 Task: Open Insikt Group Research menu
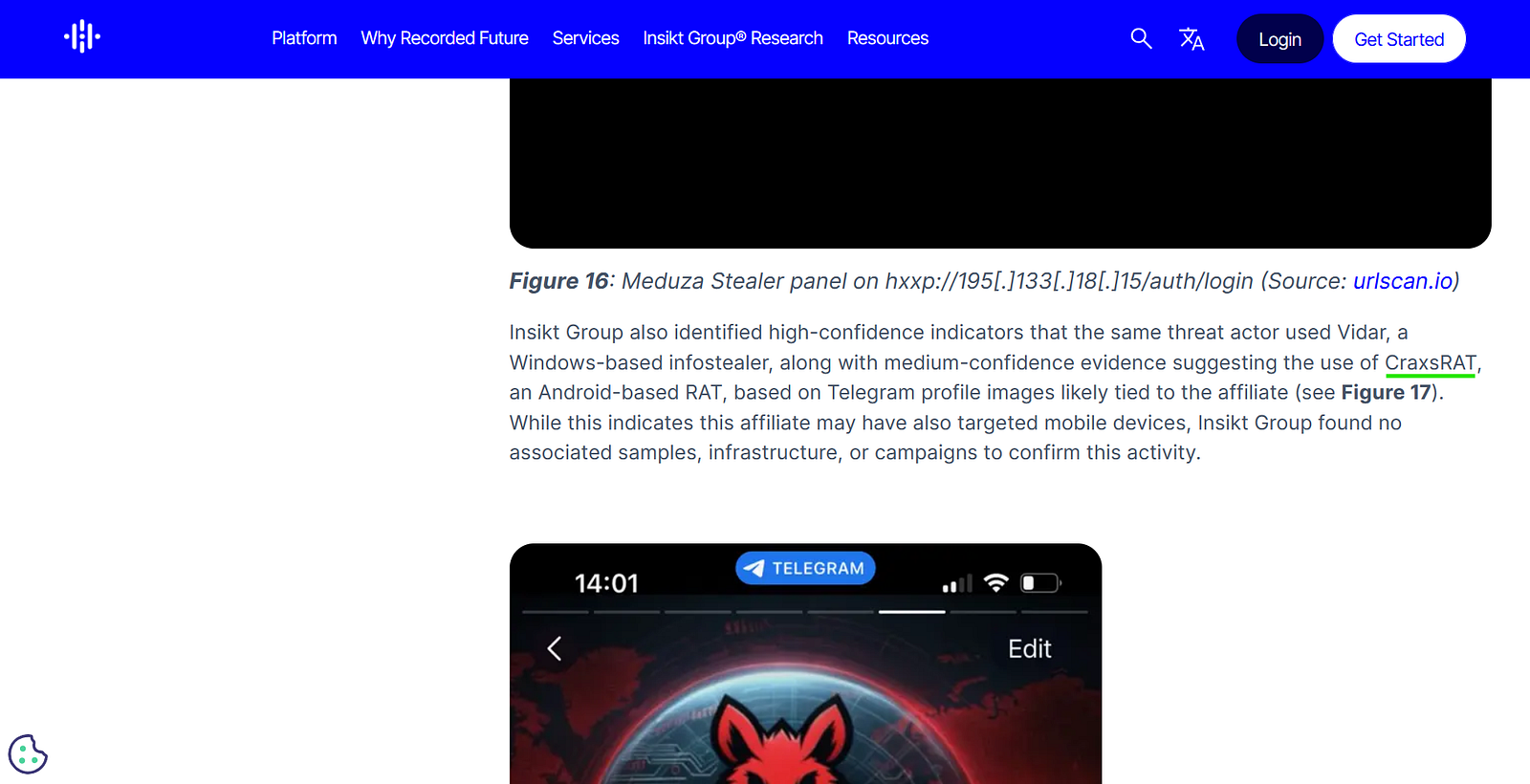[x=732, y=38]
